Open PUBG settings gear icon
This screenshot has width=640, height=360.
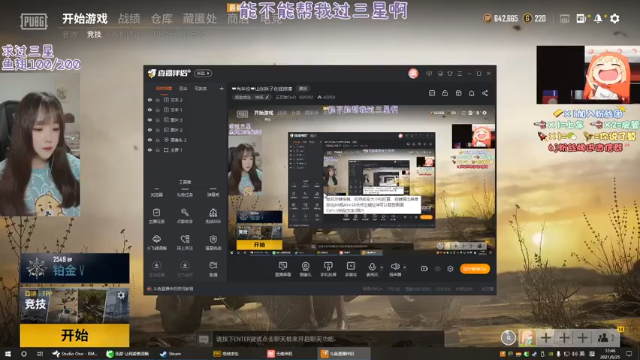click(x=614, y=18)
